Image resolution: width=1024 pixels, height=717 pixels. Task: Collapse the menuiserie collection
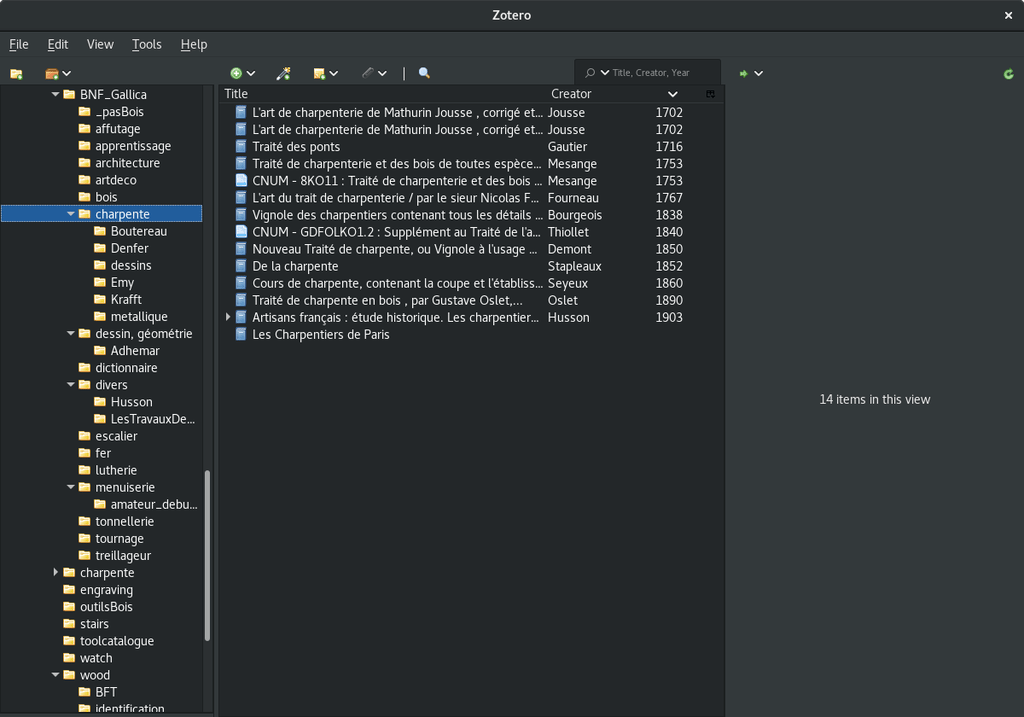click(x=71, y=487)
